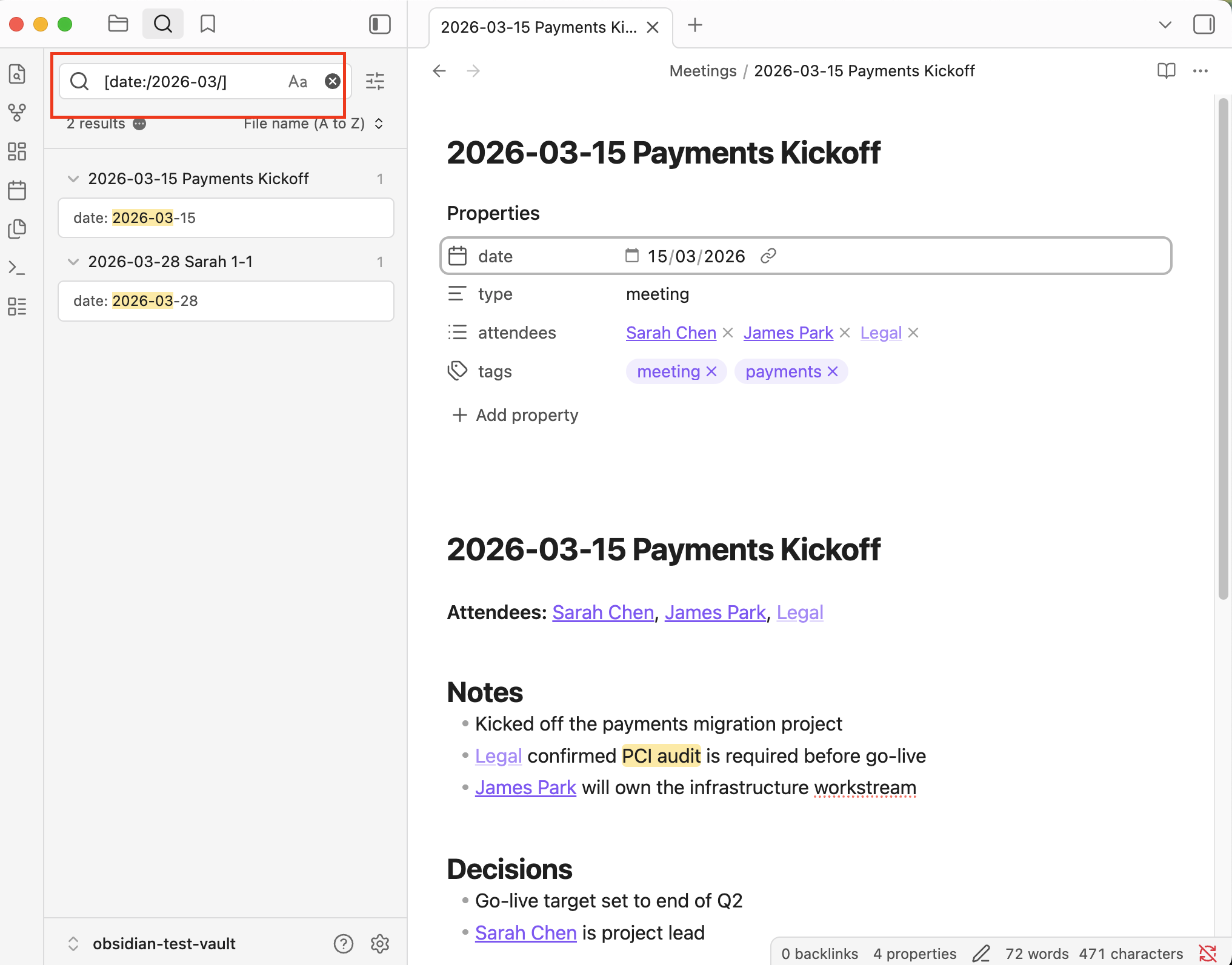Toggle case-sensitive search with Aa

(298, 81)
